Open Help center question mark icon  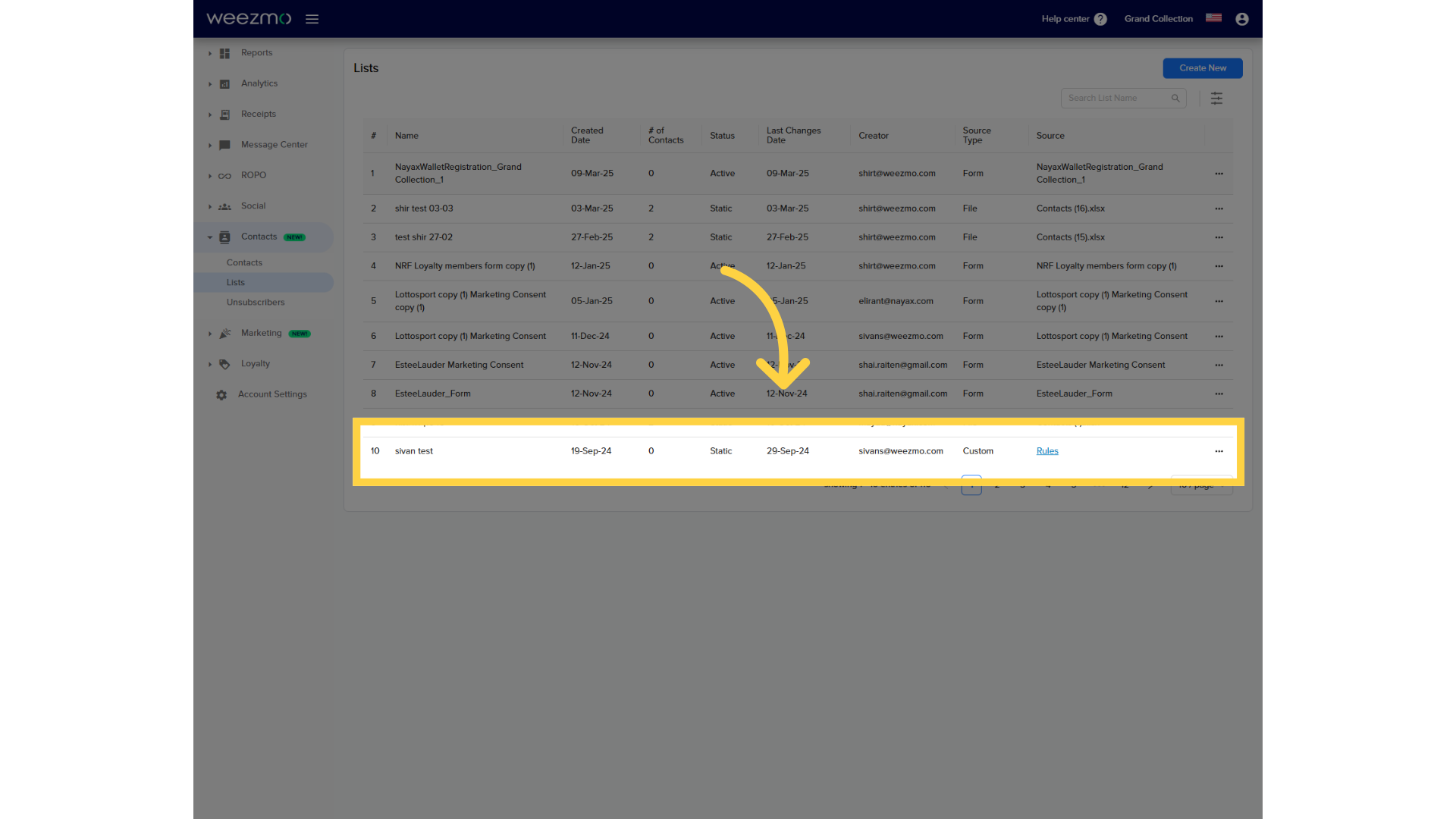click(1100, 19)
